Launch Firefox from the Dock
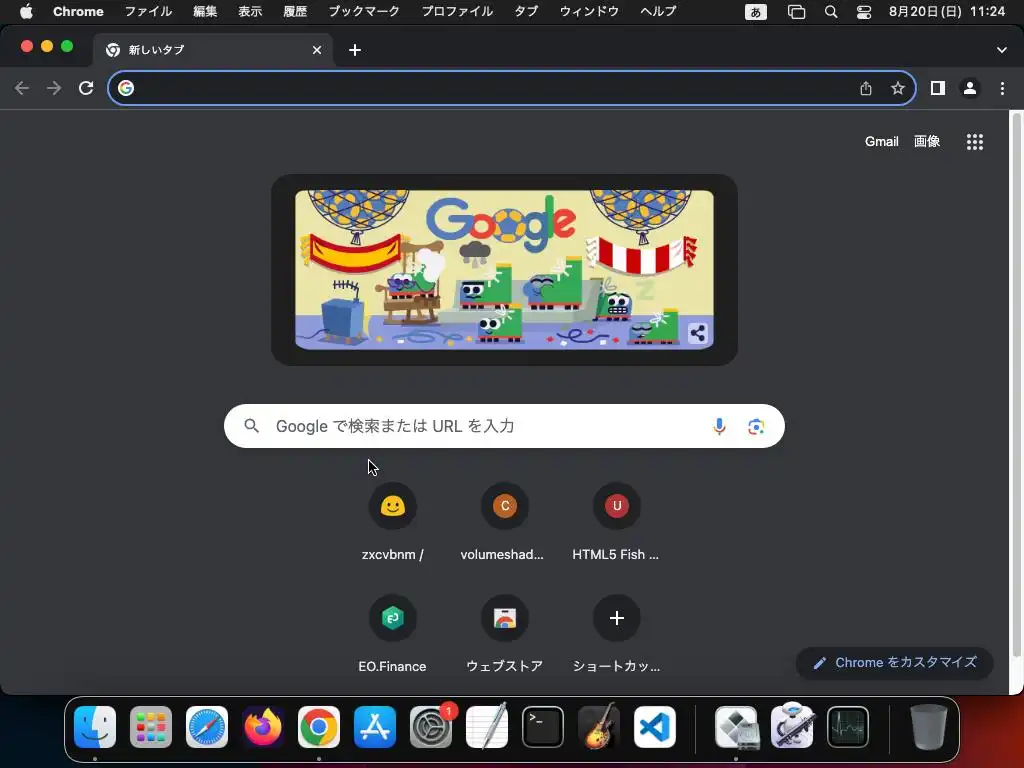The height and width of the screenshot is (768, 1024). pyautogui.click(x=263, y=726)
